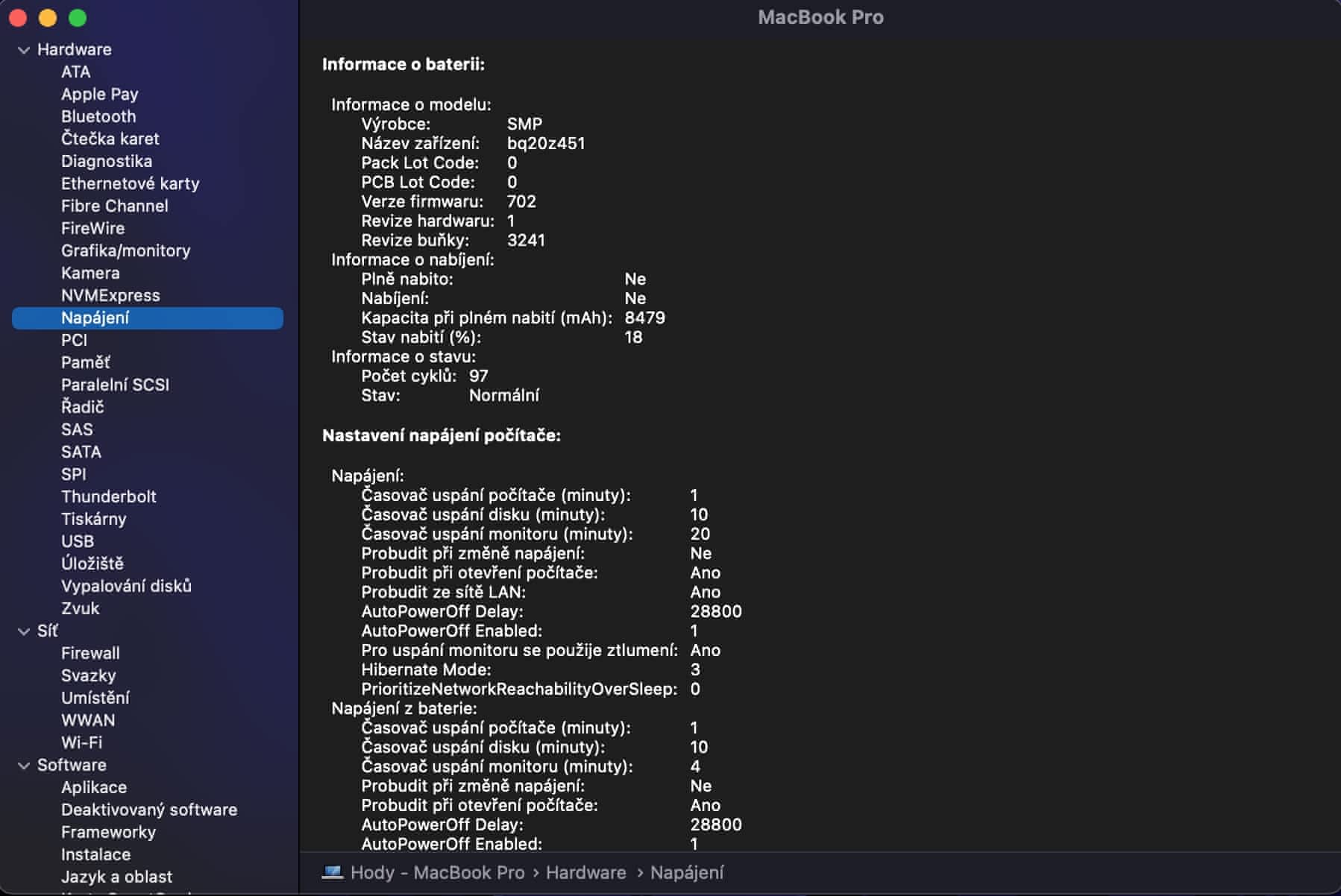Viewport: 1341px width, 896px height.
Task: Open Kamera hardware entry
Action: pos(90,273)
